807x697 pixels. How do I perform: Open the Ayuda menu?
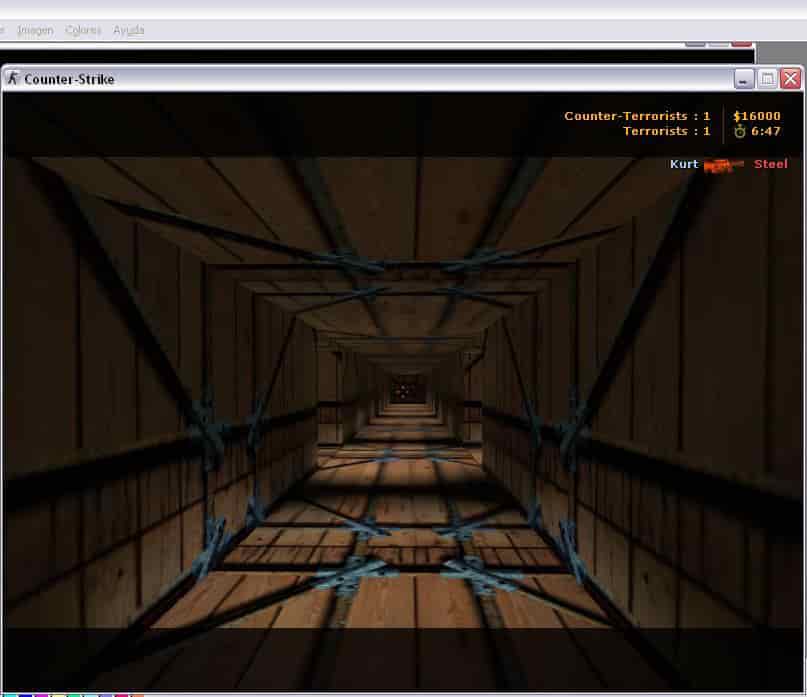pos(129,30)
